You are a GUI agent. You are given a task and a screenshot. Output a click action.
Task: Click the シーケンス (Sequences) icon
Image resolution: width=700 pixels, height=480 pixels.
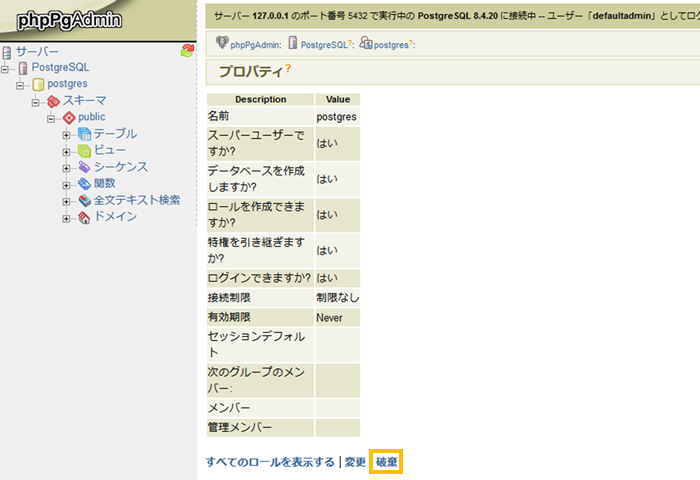84,167
